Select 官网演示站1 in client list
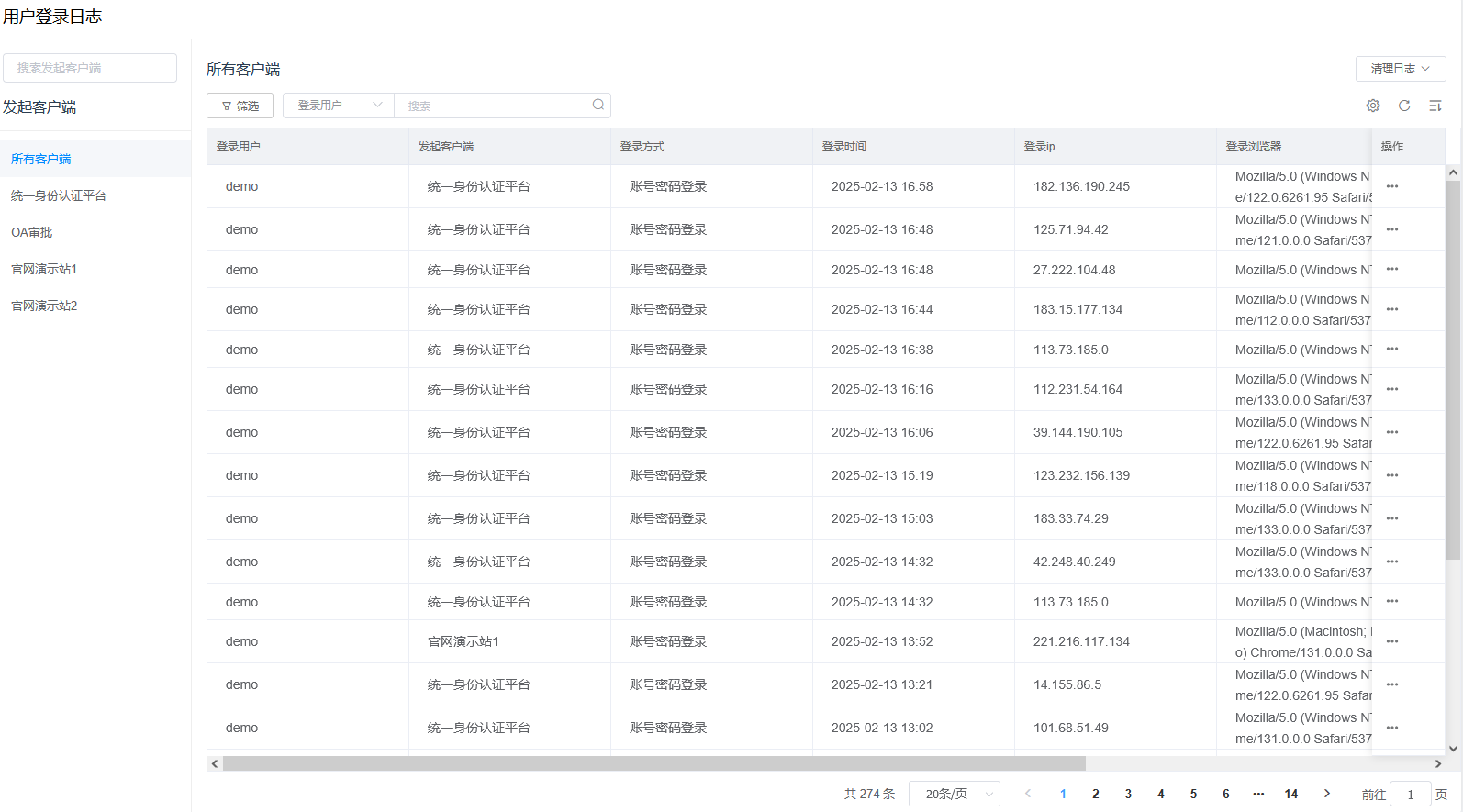 [44, 269]
